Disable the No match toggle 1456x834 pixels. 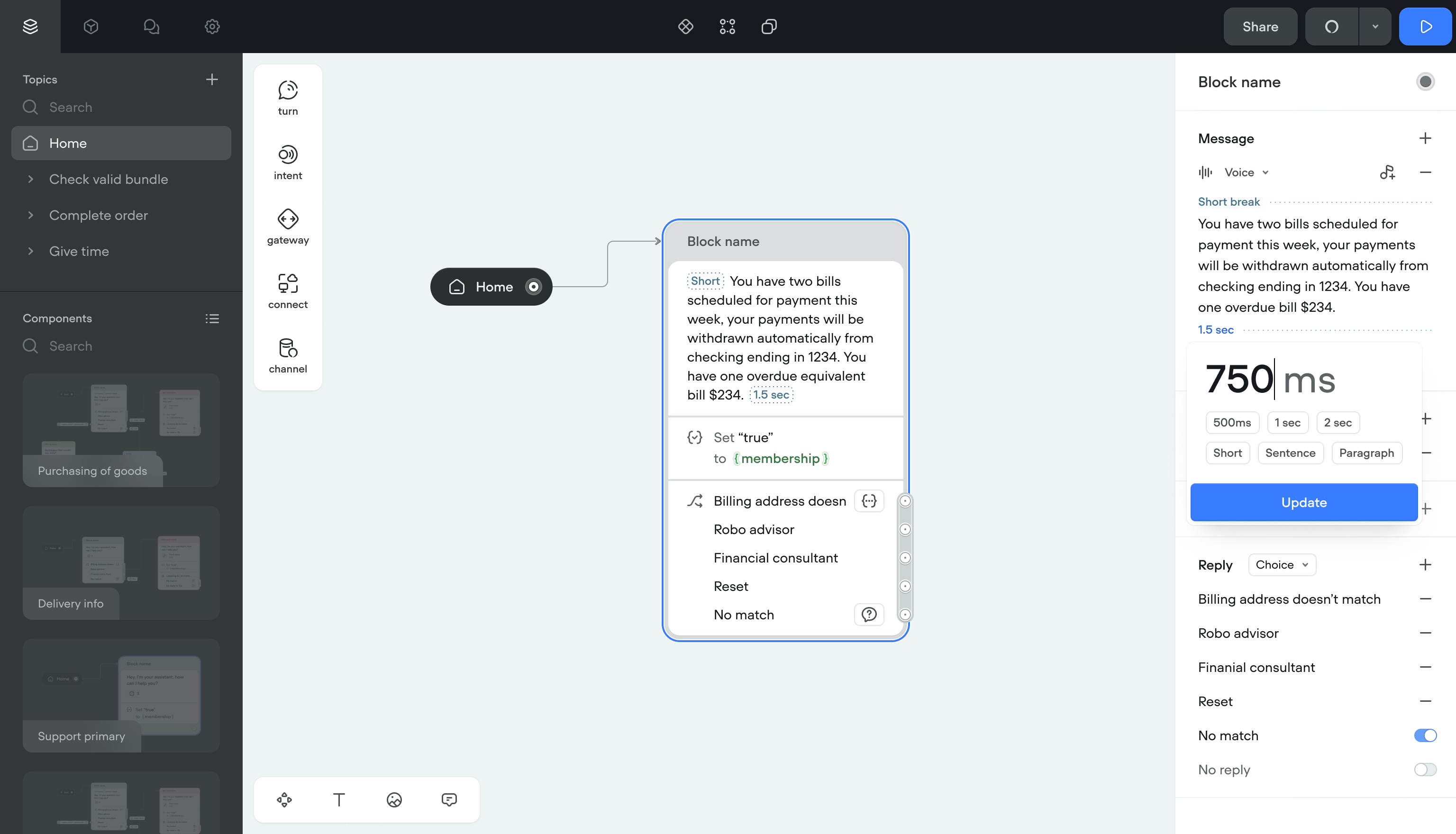click(1425, 735)
